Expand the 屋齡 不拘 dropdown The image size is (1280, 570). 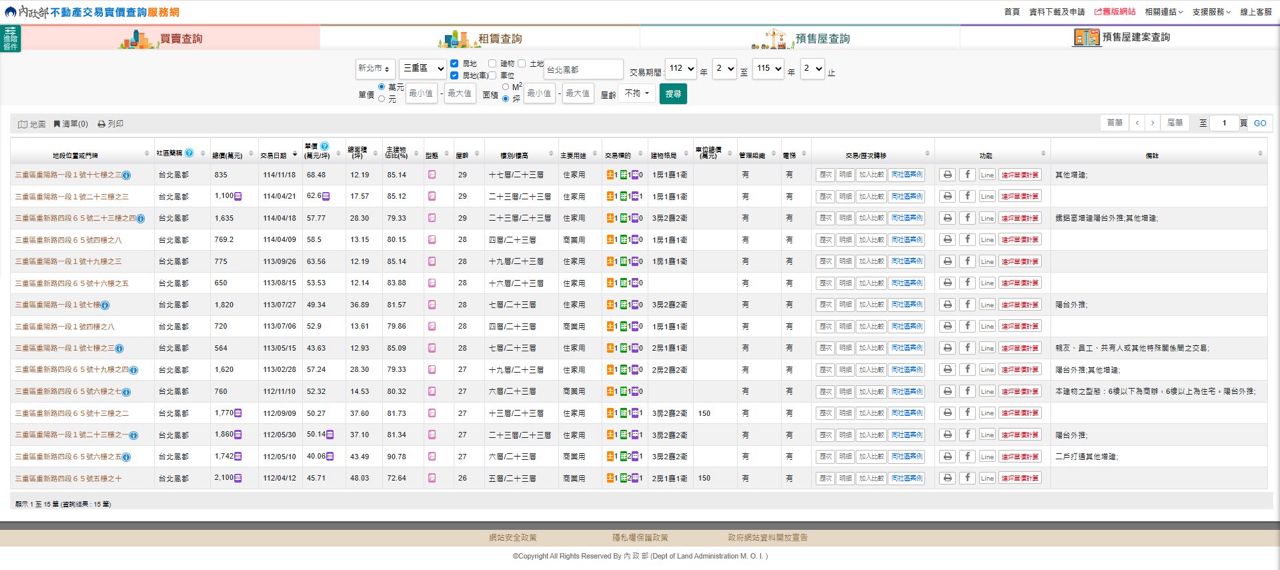(x=636, y=93)
